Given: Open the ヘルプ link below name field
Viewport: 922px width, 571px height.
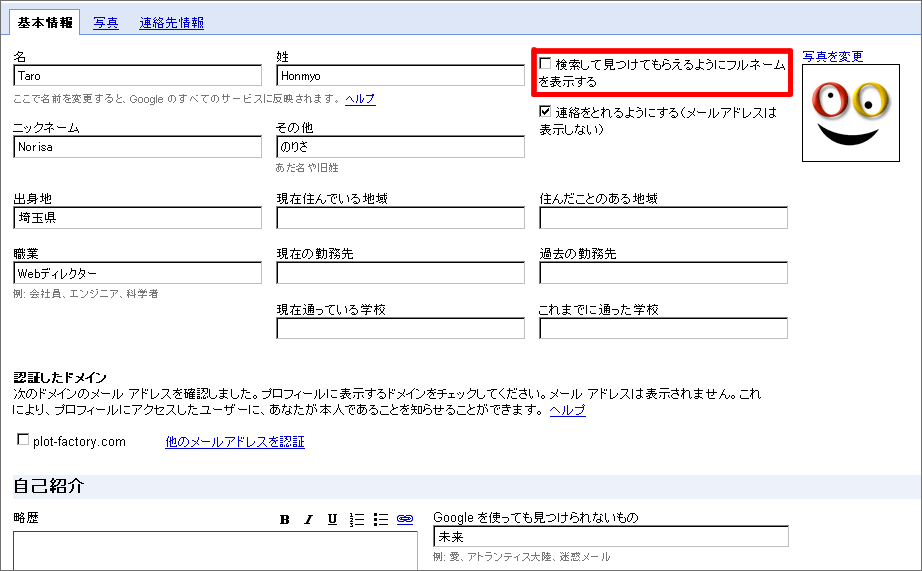Looking at the screenshot, I should (360, 99).
